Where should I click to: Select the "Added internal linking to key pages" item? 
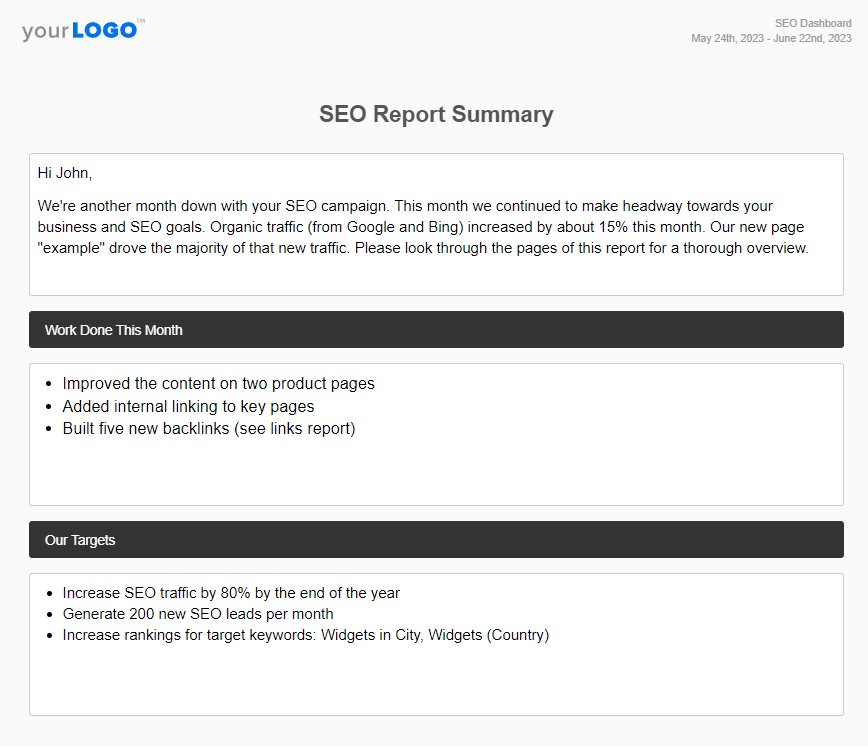(188, 406)
